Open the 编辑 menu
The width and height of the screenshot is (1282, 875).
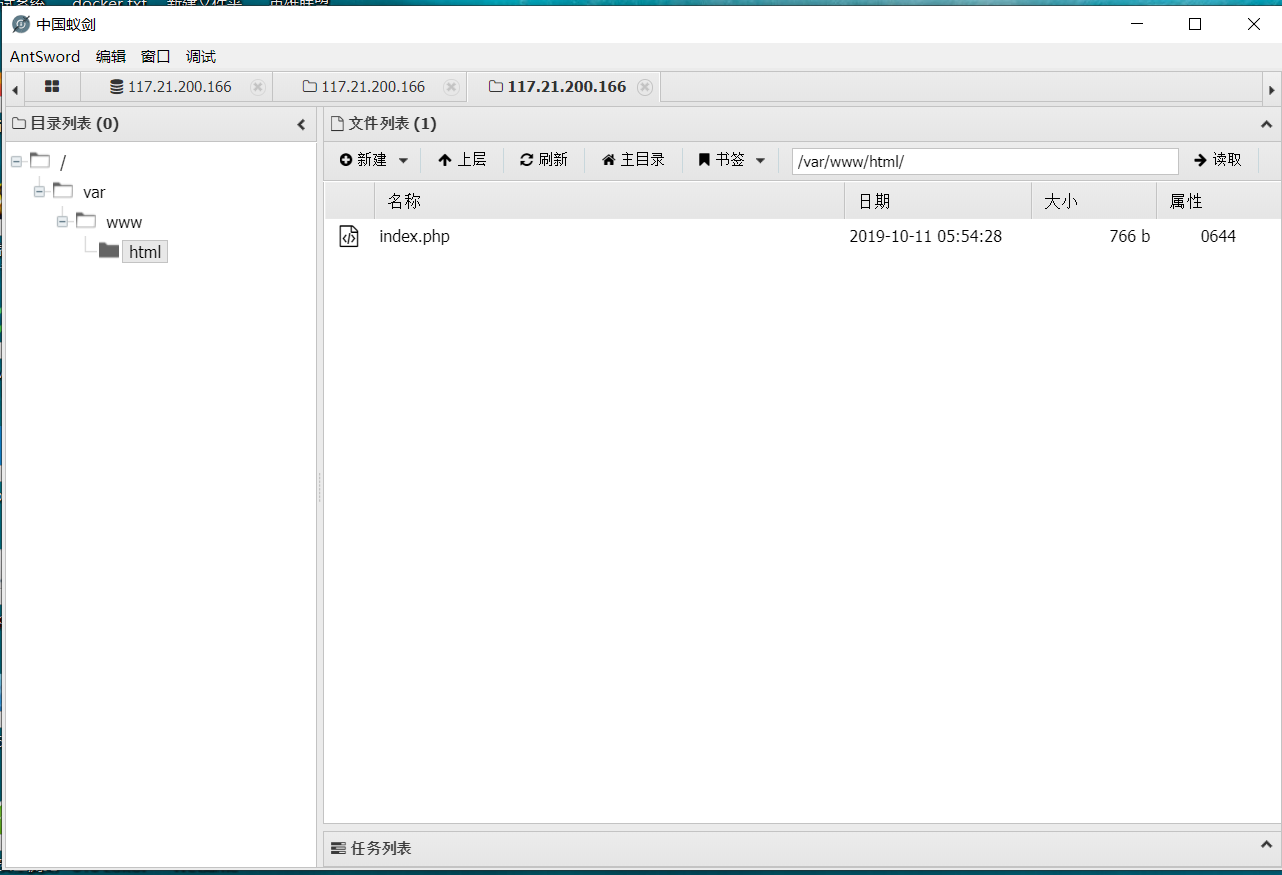[x=111, y=56]
